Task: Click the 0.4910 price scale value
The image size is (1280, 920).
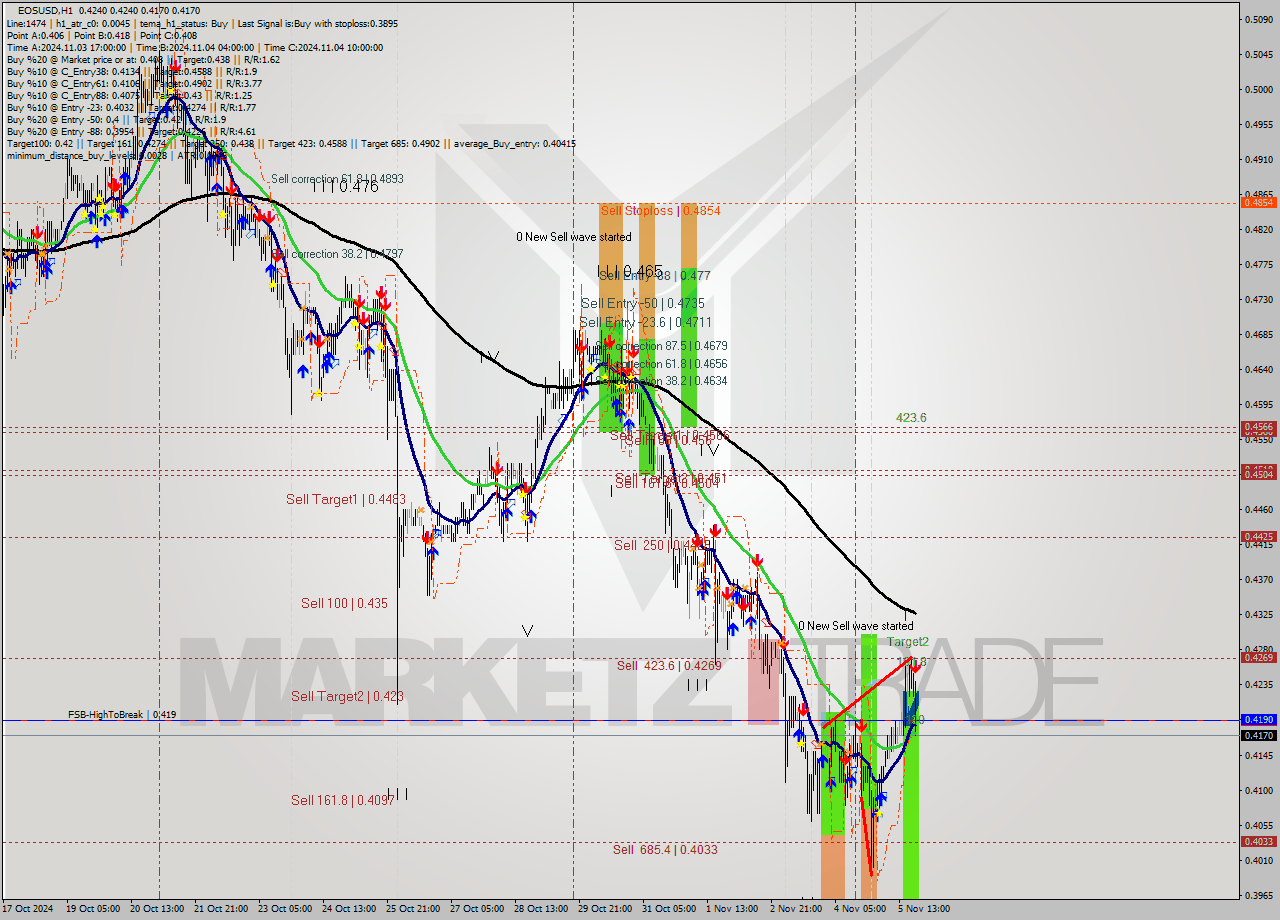Action: click(1258, 159)
